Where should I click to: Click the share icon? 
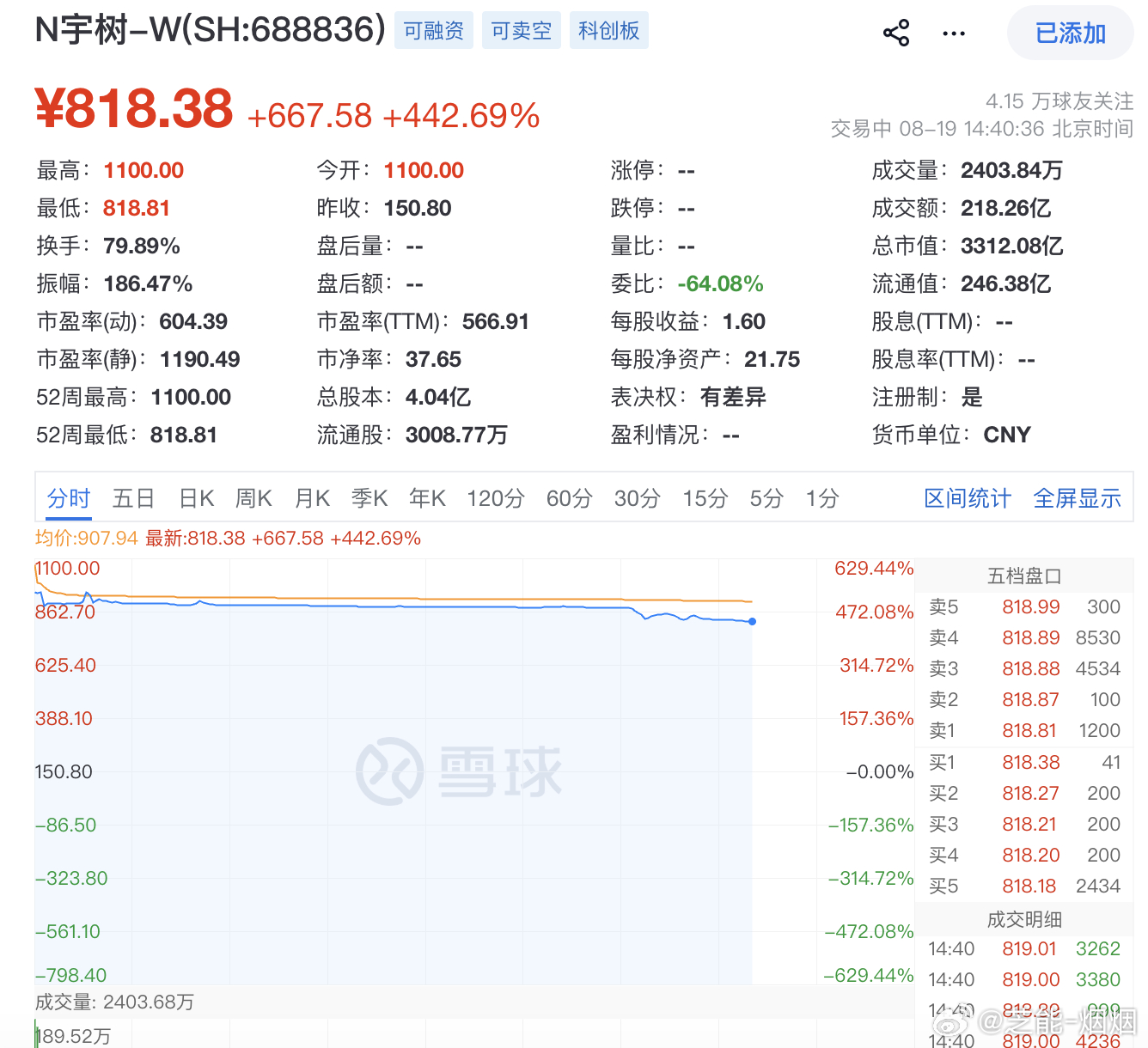(896, 34)
